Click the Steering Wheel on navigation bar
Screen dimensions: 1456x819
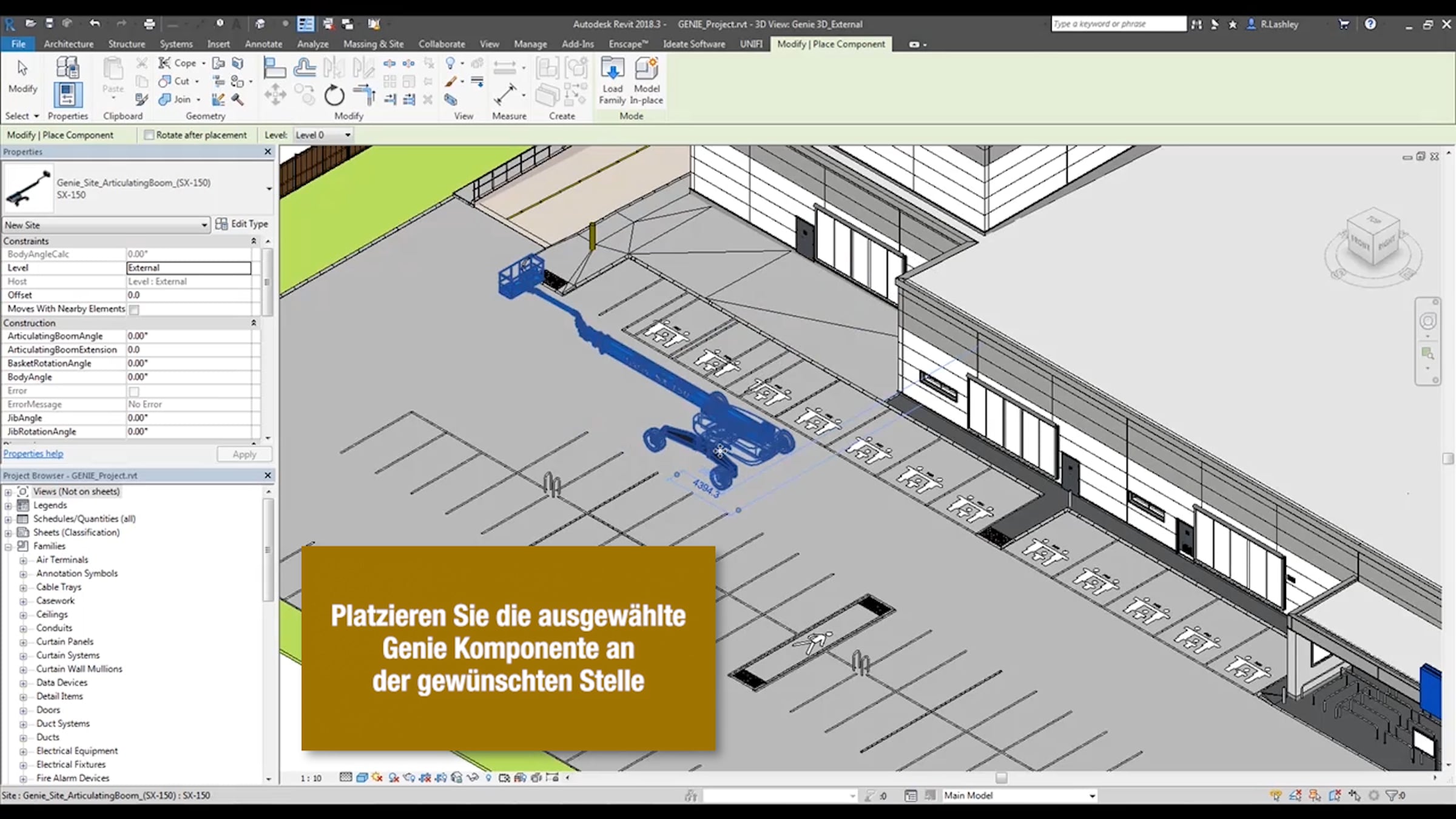[1427, 321]
